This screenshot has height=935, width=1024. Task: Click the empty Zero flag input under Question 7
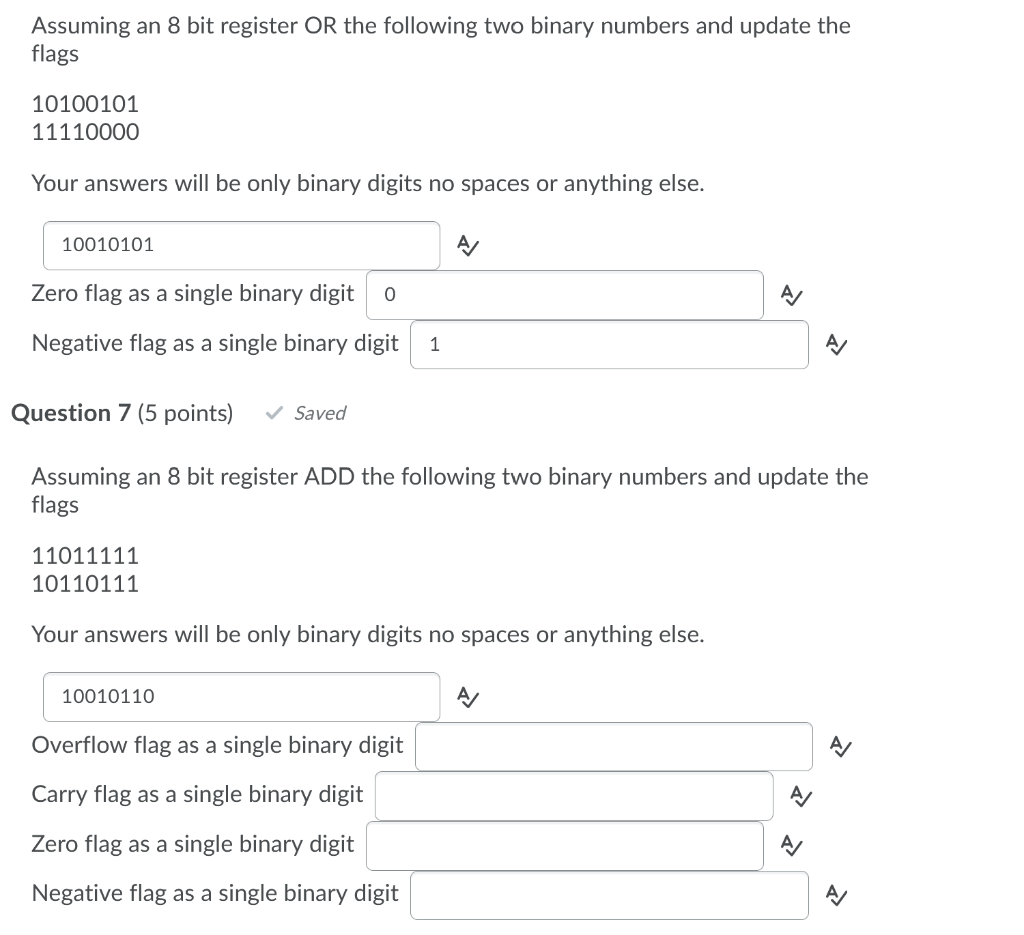tap(564, 845)
